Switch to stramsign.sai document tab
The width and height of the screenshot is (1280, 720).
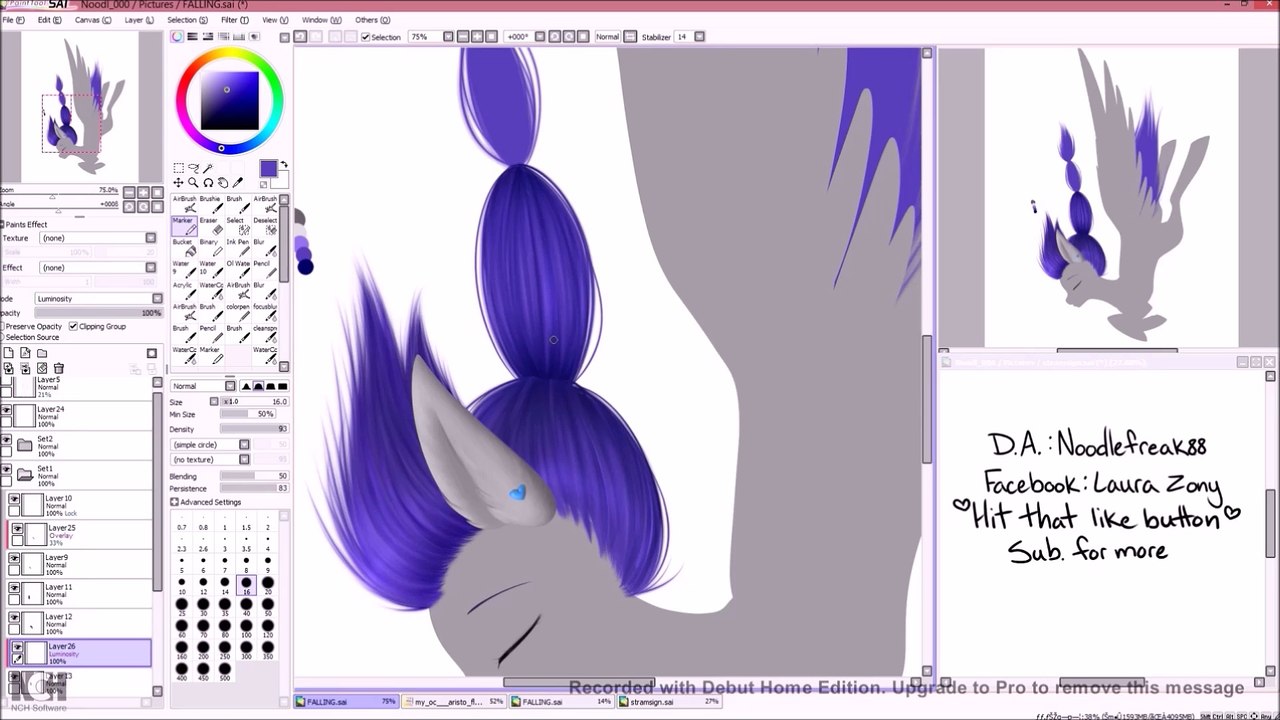pyautogui.click(x=670, y=702)
